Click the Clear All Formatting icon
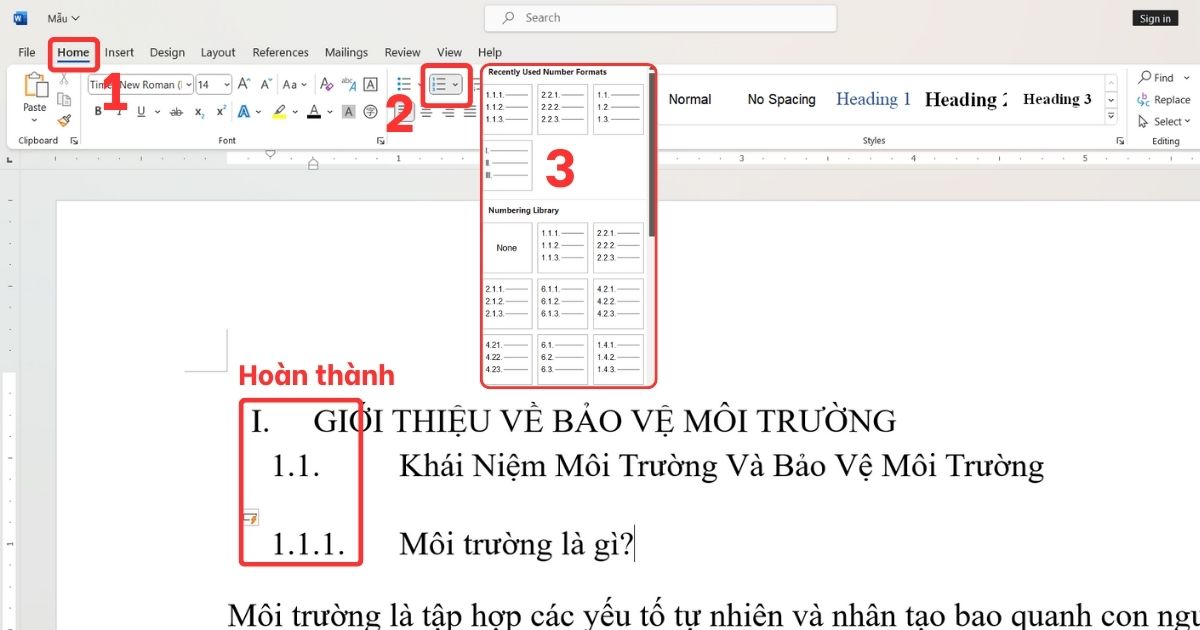The height and width of the screenshot is (630, 1200). 327,84
